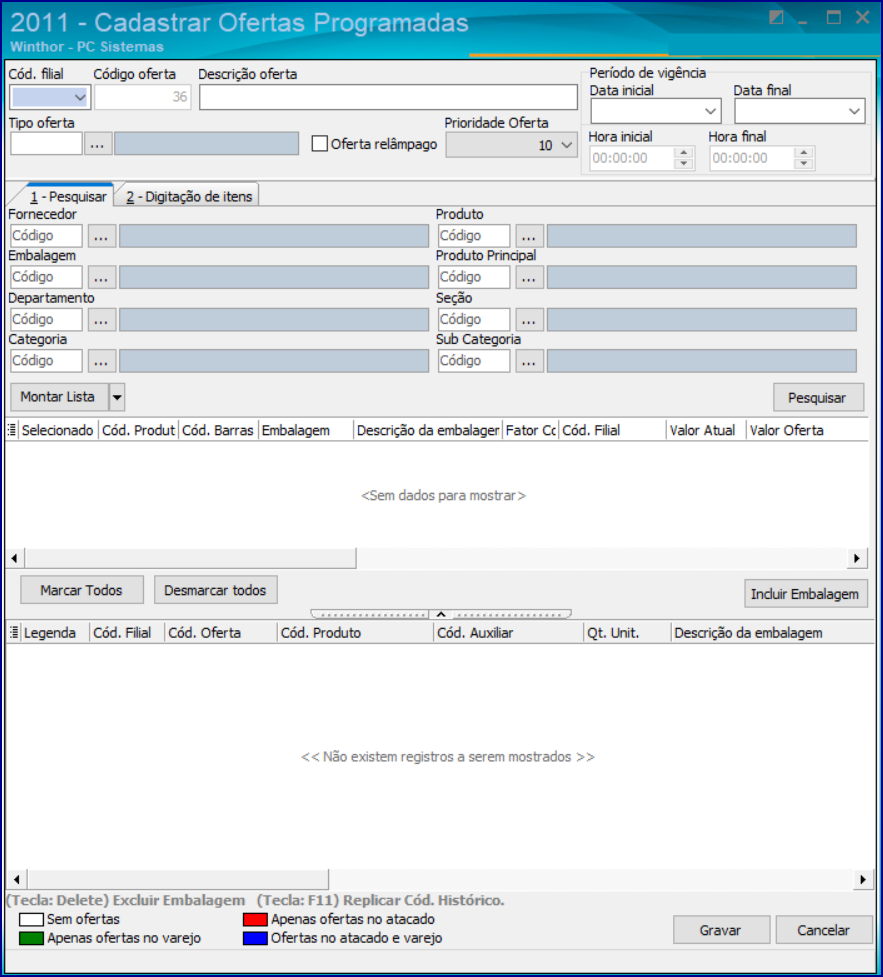The width and height of the screenshot is (883, 977).
Task: Click lower grid scroll left arrow
Action: (16, 880)
